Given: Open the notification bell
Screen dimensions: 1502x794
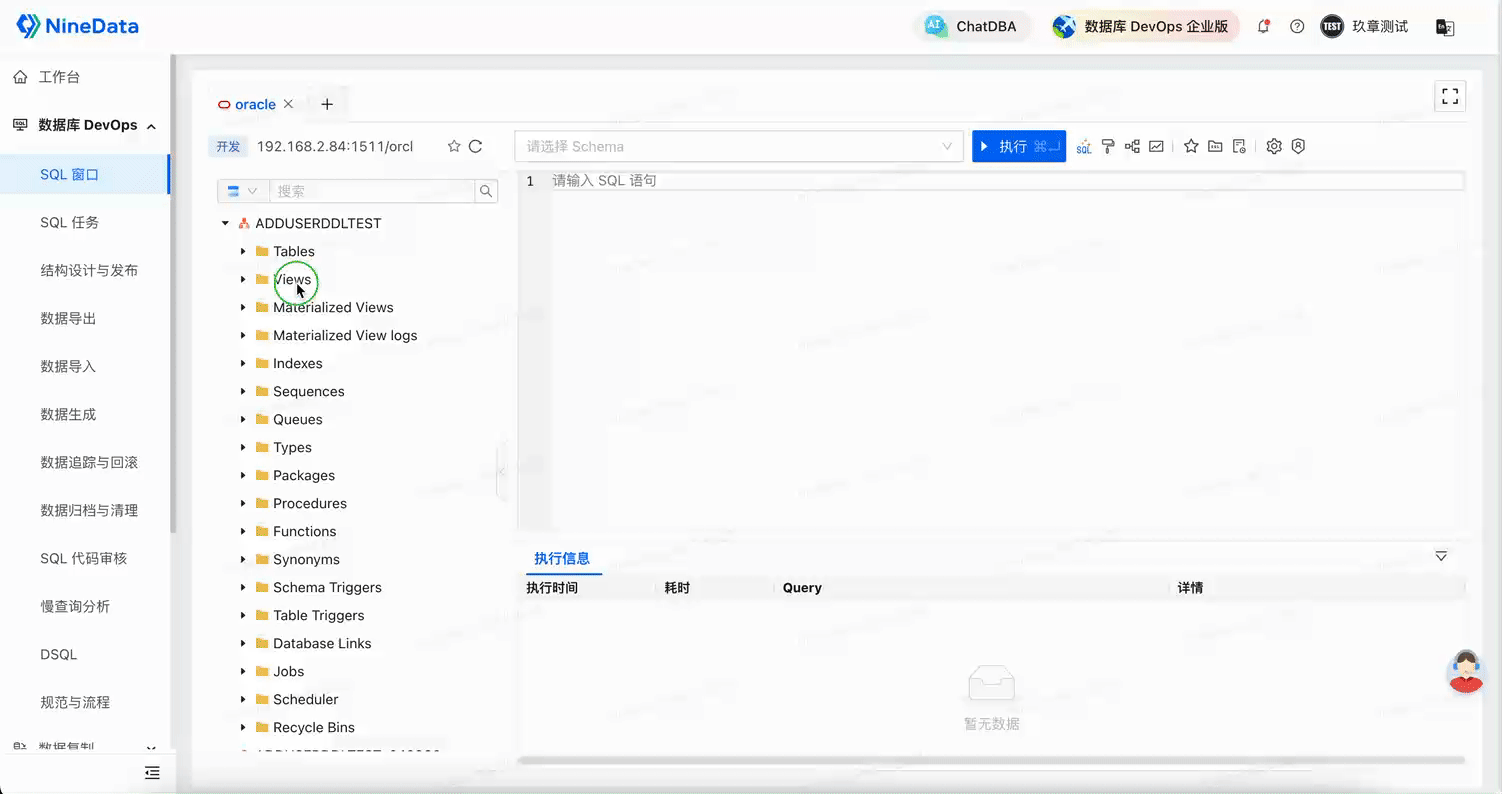Looking at the screenshot, I should [x=1264, y=27].
